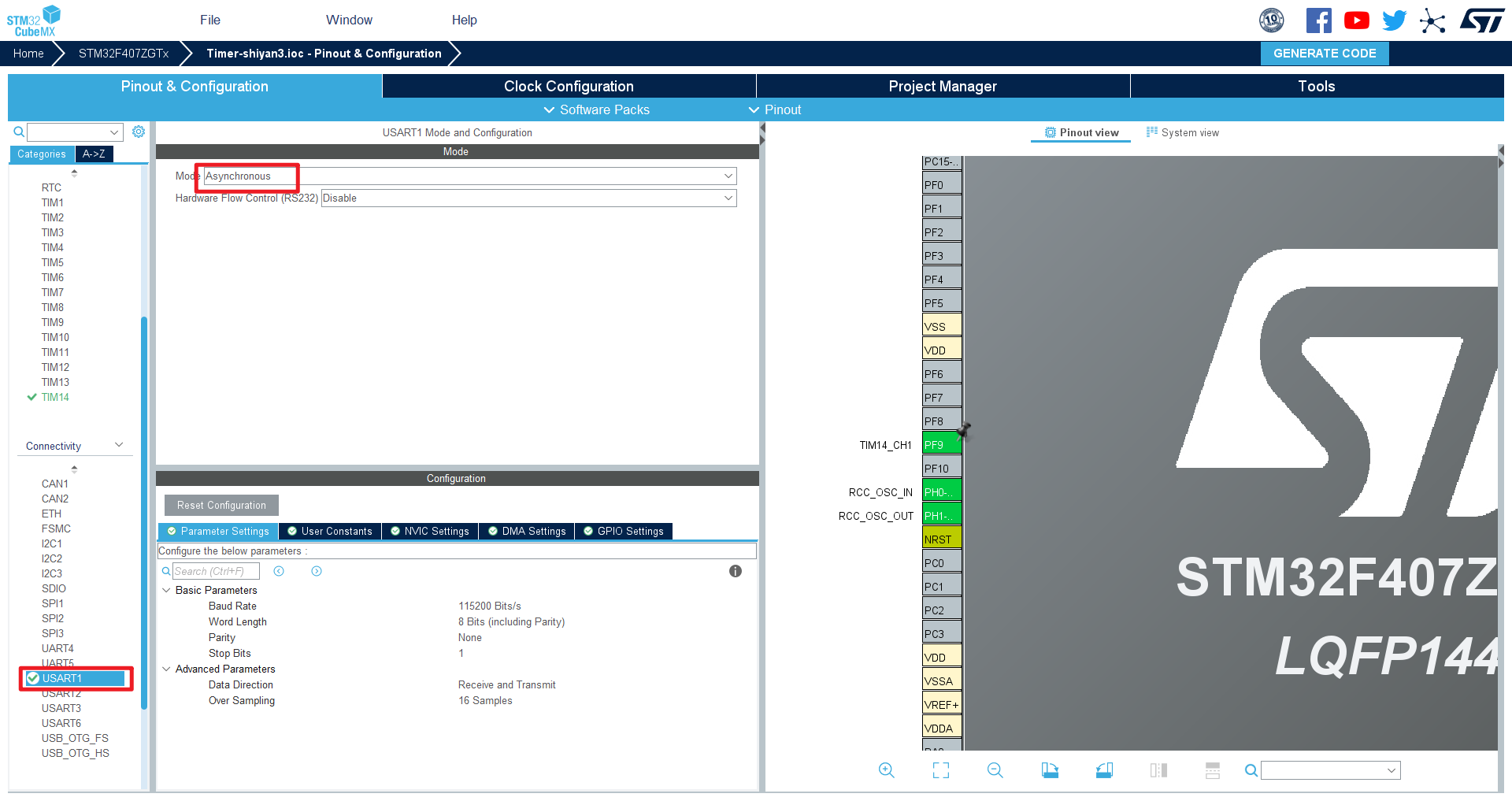
Task: Select USB_OTG_FS in the Connectivity list
Action: [x=75, y=738]
